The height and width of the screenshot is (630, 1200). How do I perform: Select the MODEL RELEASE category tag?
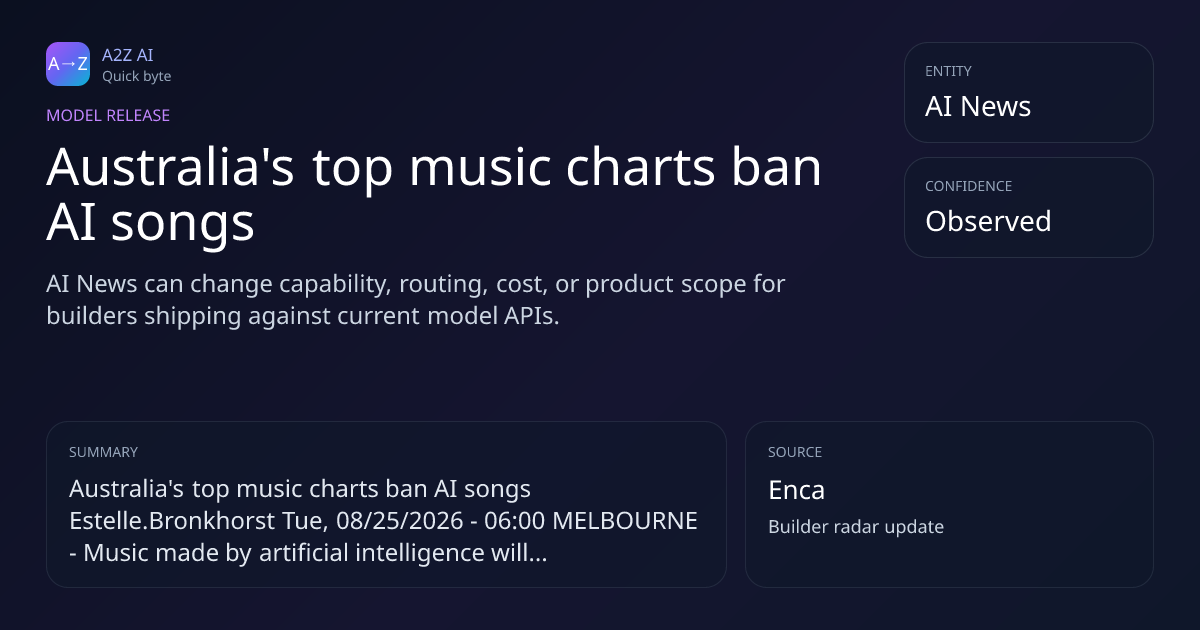point(108,115)
